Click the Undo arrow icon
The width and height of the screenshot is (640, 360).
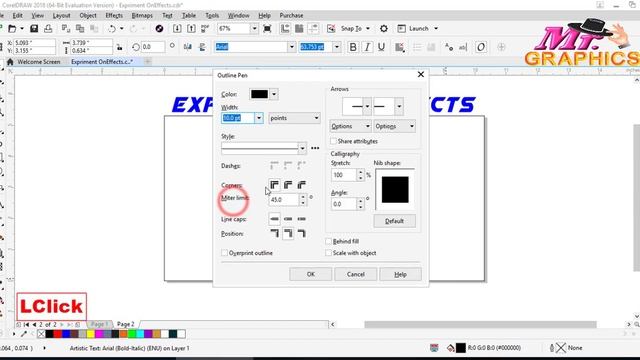[x=112, y=29]
